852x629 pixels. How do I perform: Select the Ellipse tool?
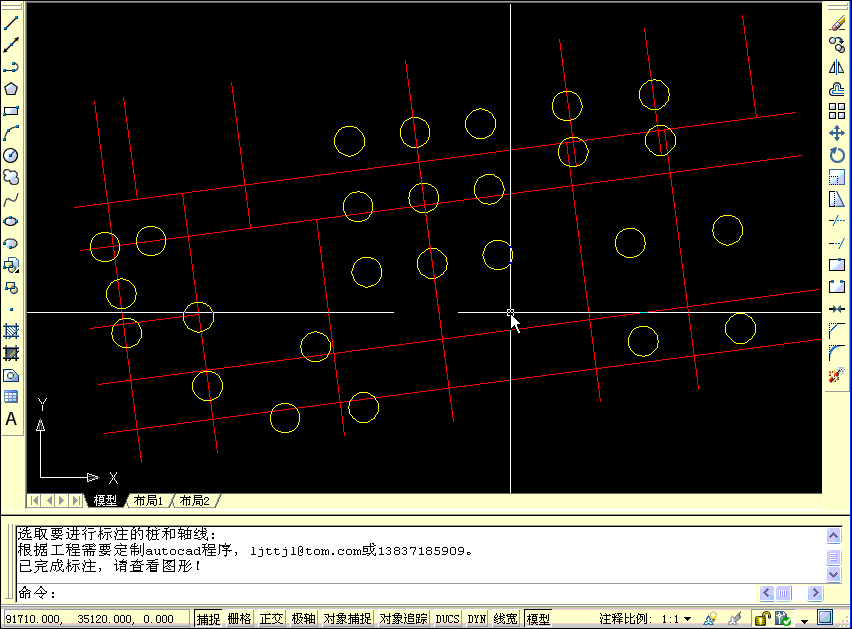[x=11, y=221]
